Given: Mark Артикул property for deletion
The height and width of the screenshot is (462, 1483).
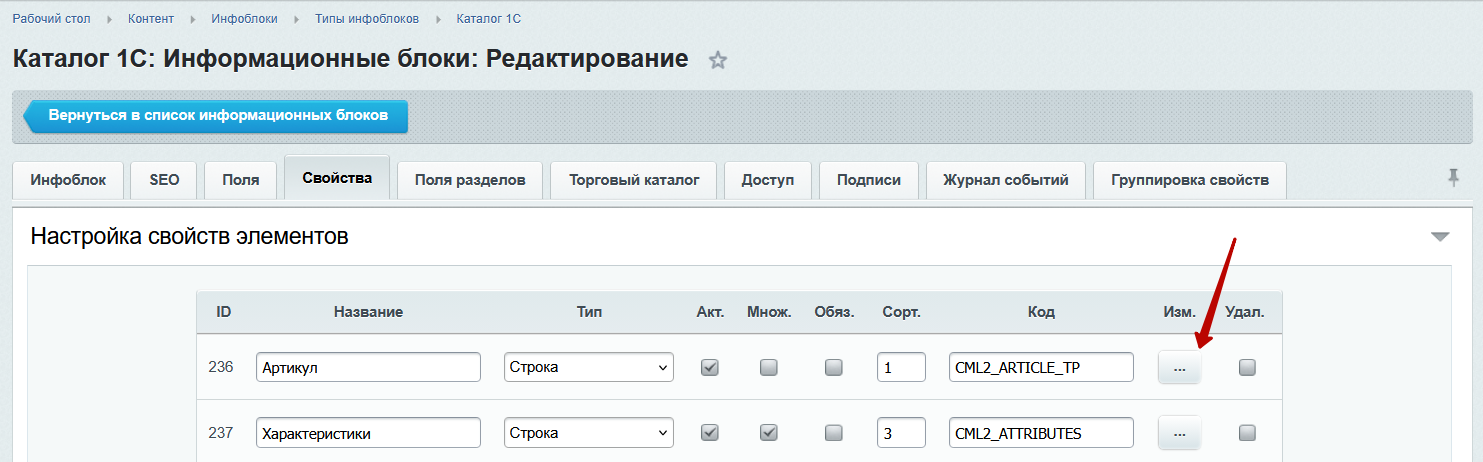Looking at the screenshot, I should point(1246,368).
